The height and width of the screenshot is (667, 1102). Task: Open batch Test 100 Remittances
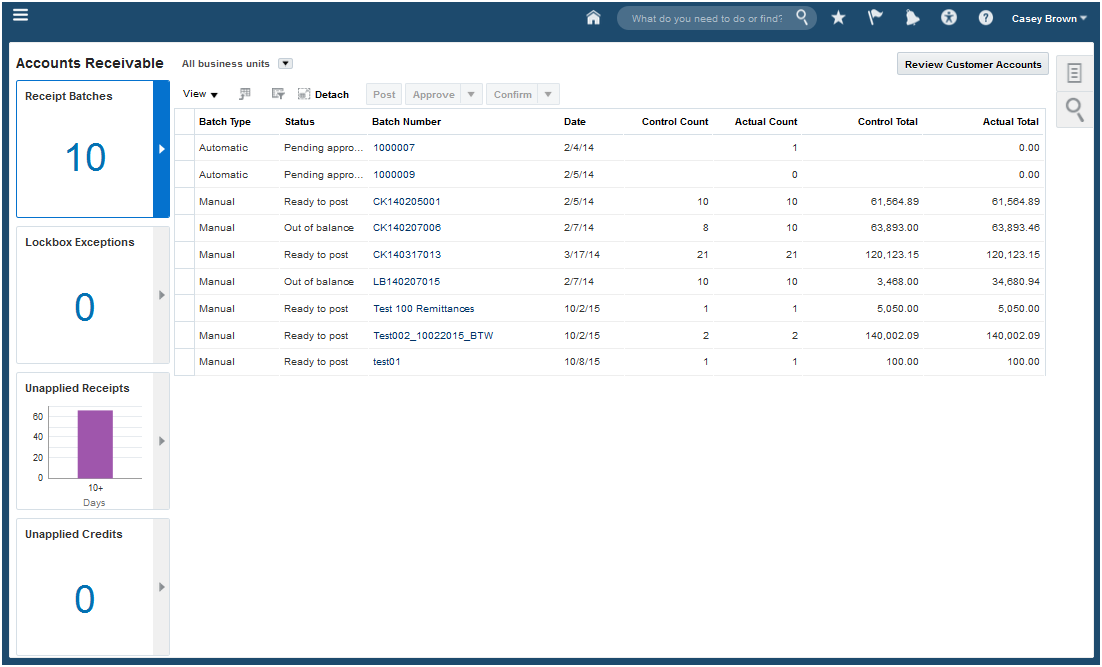423,309
